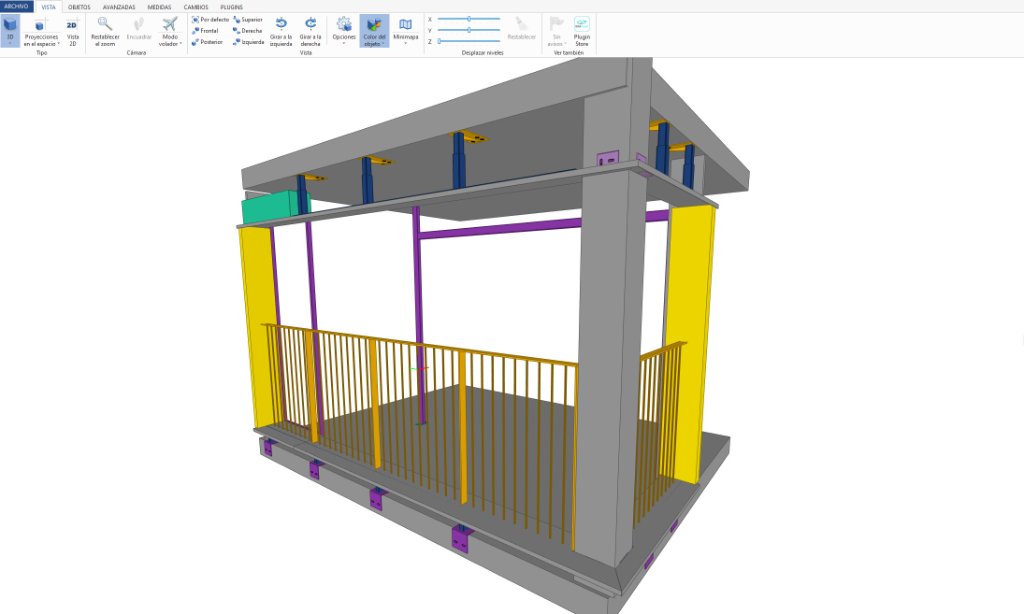
Task: Open the ARCHIVO menu
Action: click(16, 7)
